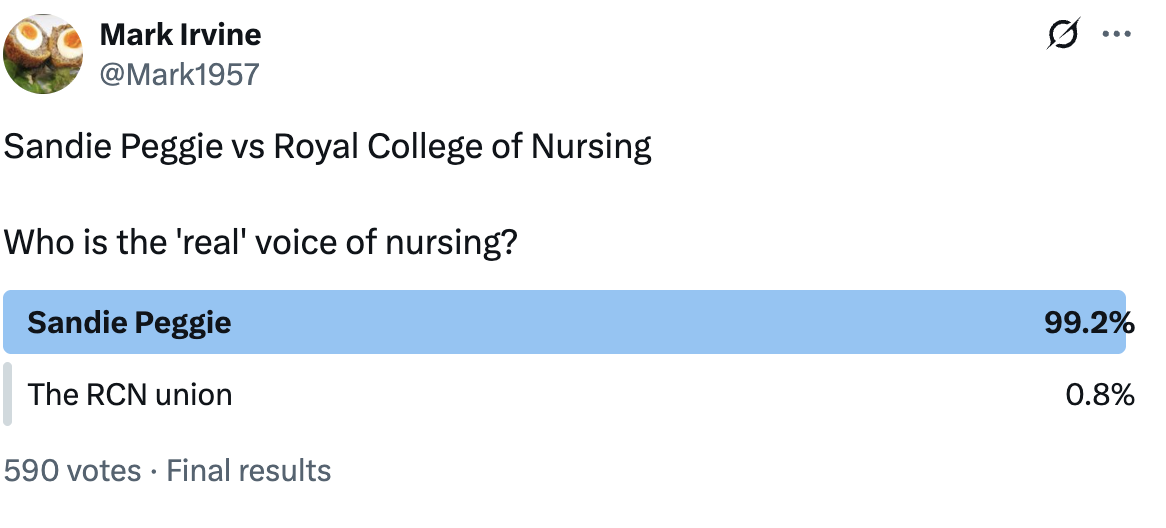Open the three-dot More options menu
This screenshot has height=528, width=1166.
click(1115, 34)
